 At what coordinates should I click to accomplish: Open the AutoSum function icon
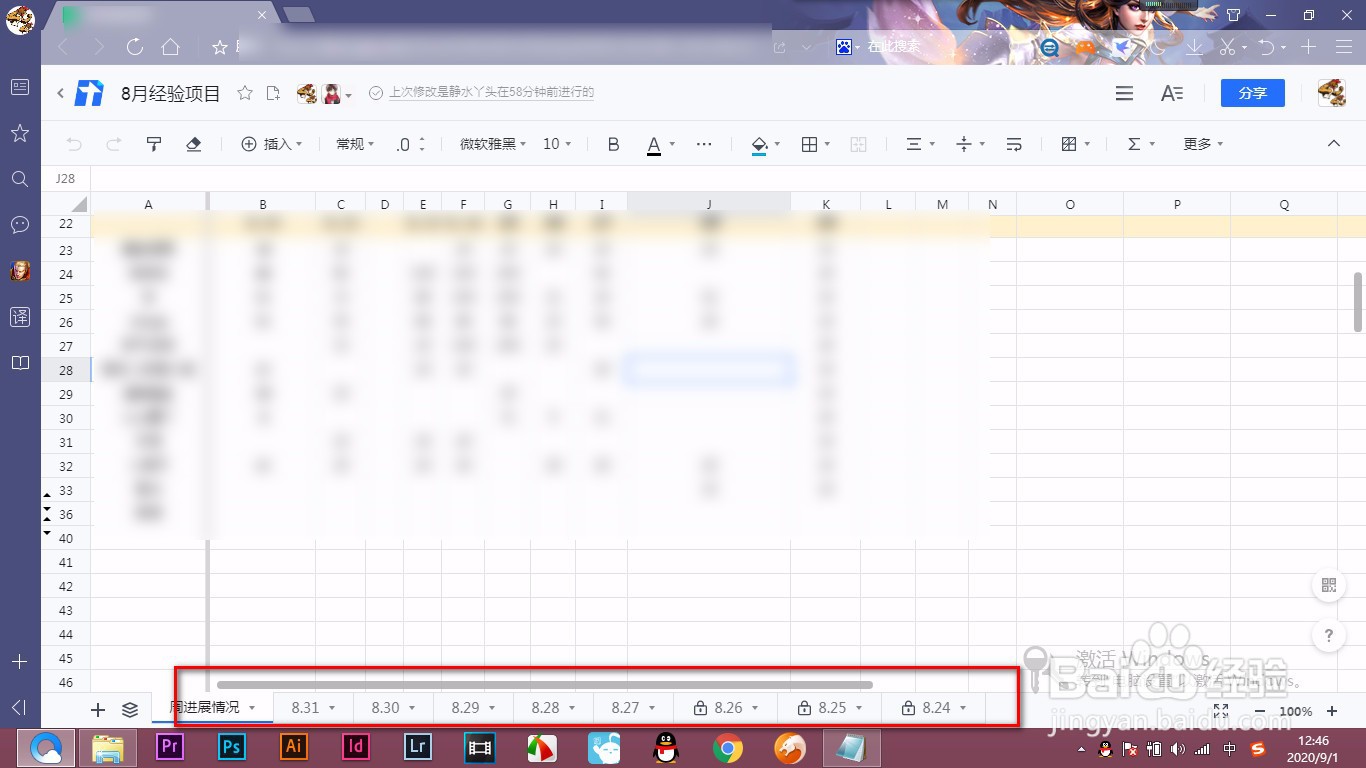[x=1136, y=143]
